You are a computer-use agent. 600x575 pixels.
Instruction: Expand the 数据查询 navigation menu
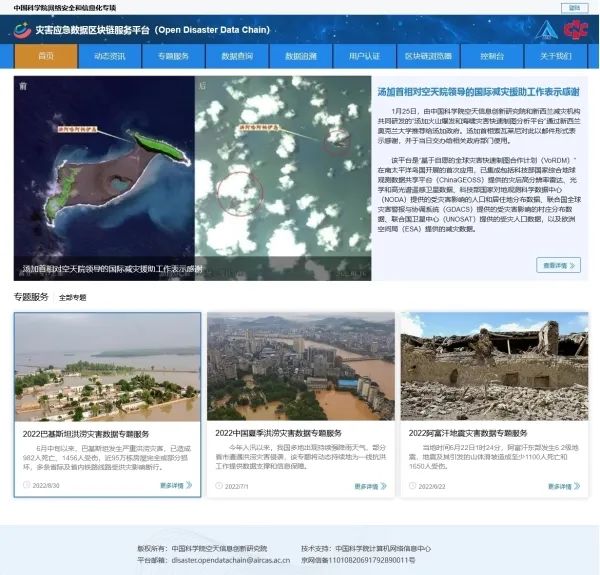(x=237, y=56)
